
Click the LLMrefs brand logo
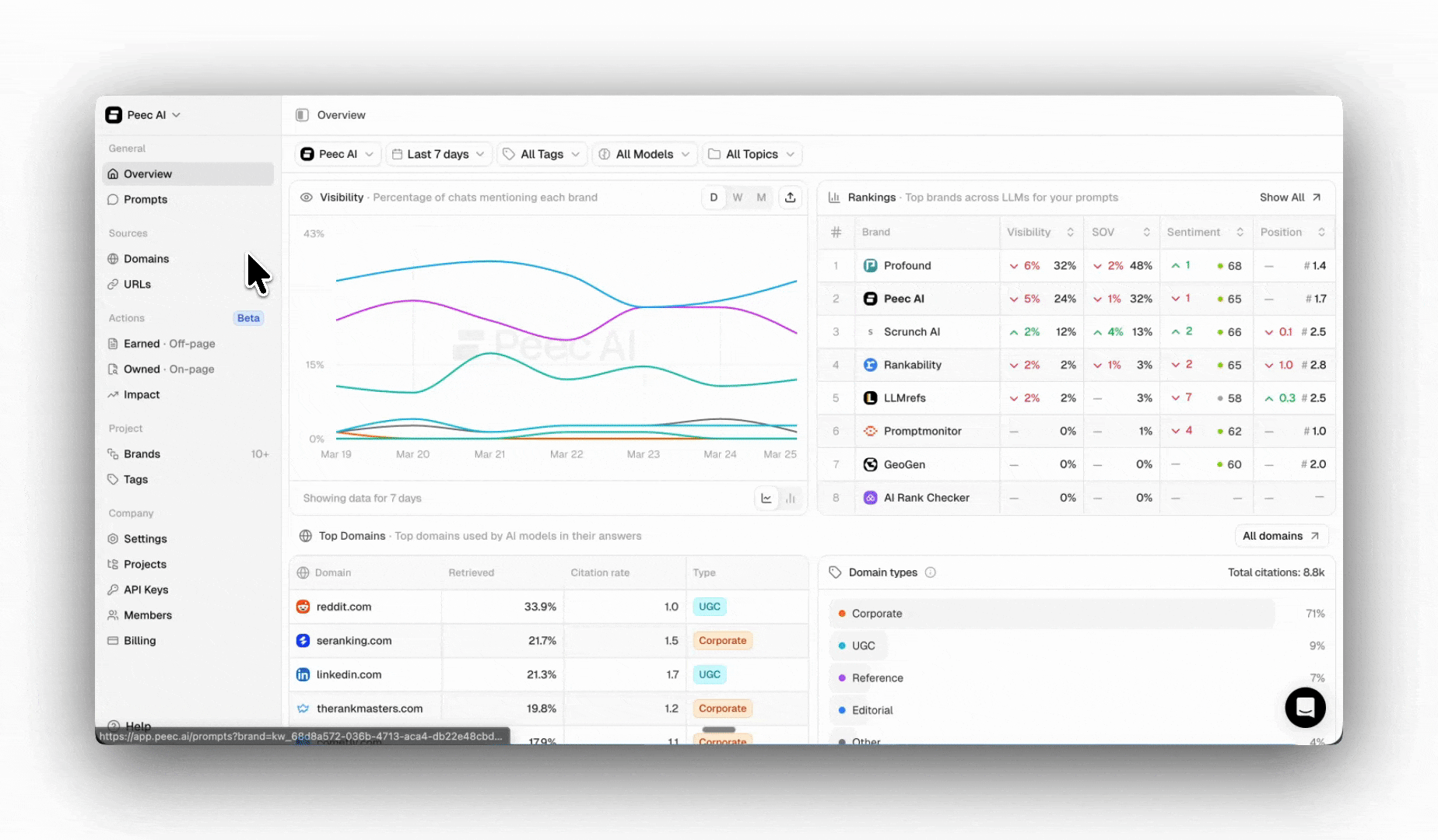point(871,398)
